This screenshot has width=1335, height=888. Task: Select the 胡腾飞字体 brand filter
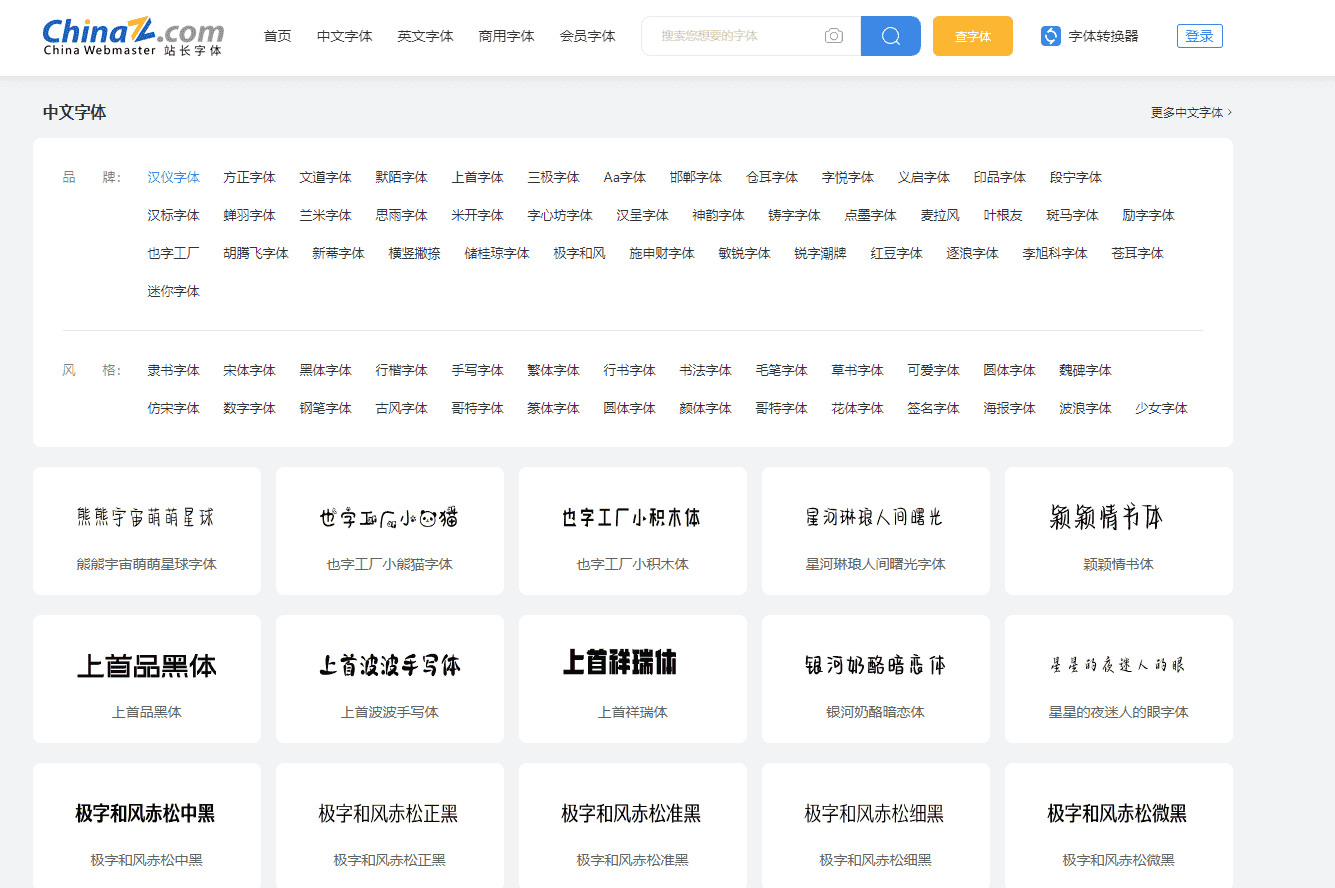pos(256,253)
